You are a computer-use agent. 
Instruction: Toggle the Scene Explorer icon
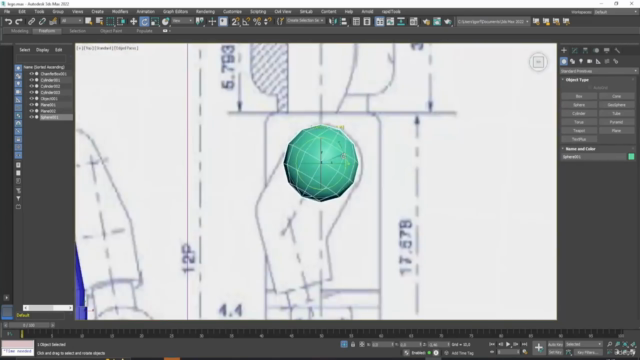pyautogui.click(x=356, y=22)
